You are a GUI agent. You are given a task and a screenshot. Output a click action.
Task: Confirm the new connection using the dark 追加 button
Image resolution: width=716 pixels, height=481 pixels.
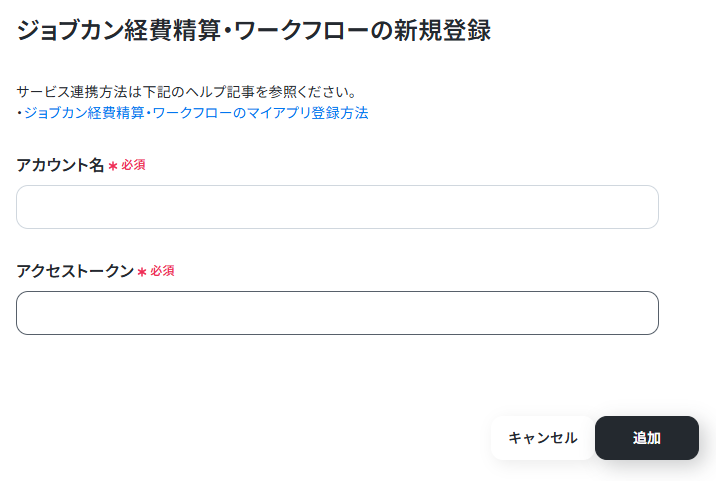tap(647, 438)
